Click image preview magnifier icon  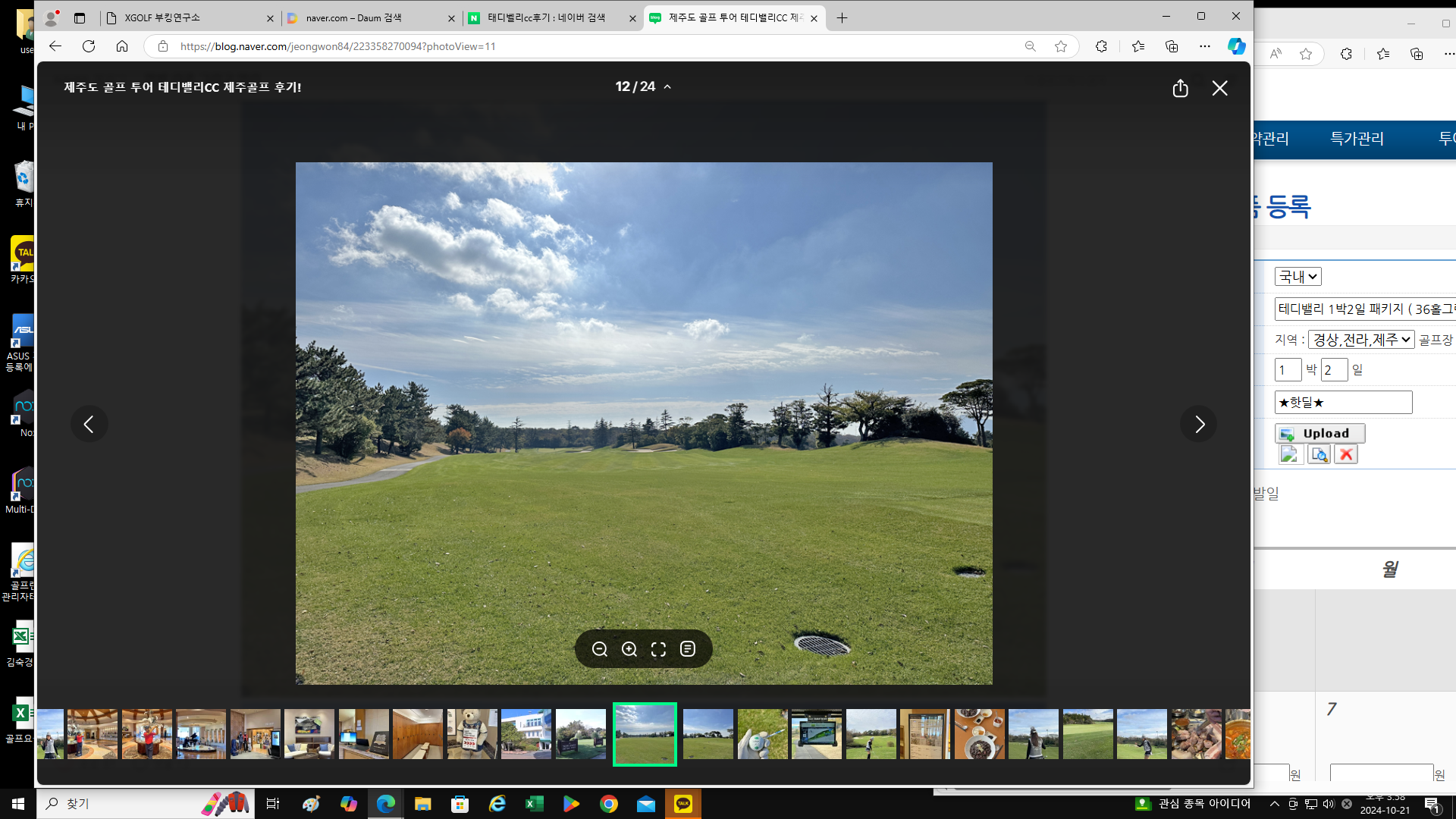tap(1319, 454)
